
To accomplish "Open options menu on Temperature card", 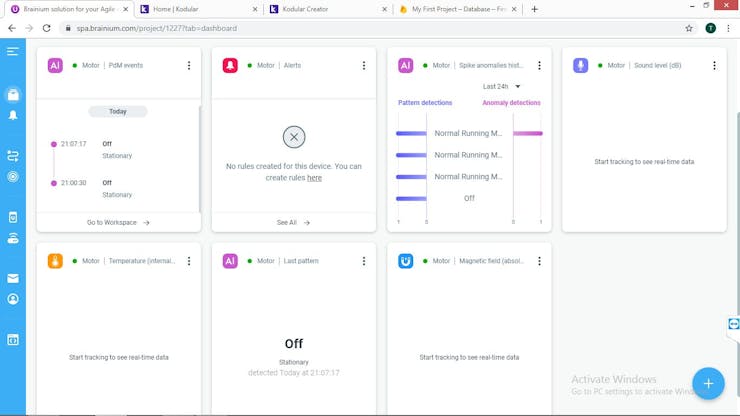I will click(x=189, y=261).
